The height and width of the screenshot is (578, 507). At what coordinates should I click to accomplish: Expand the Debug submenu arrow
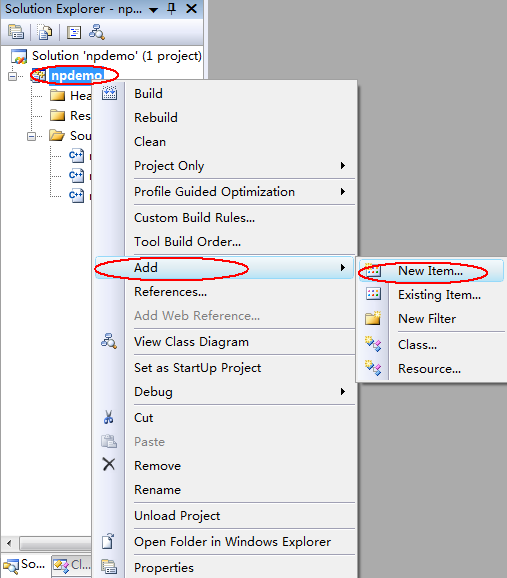[343, 391]
